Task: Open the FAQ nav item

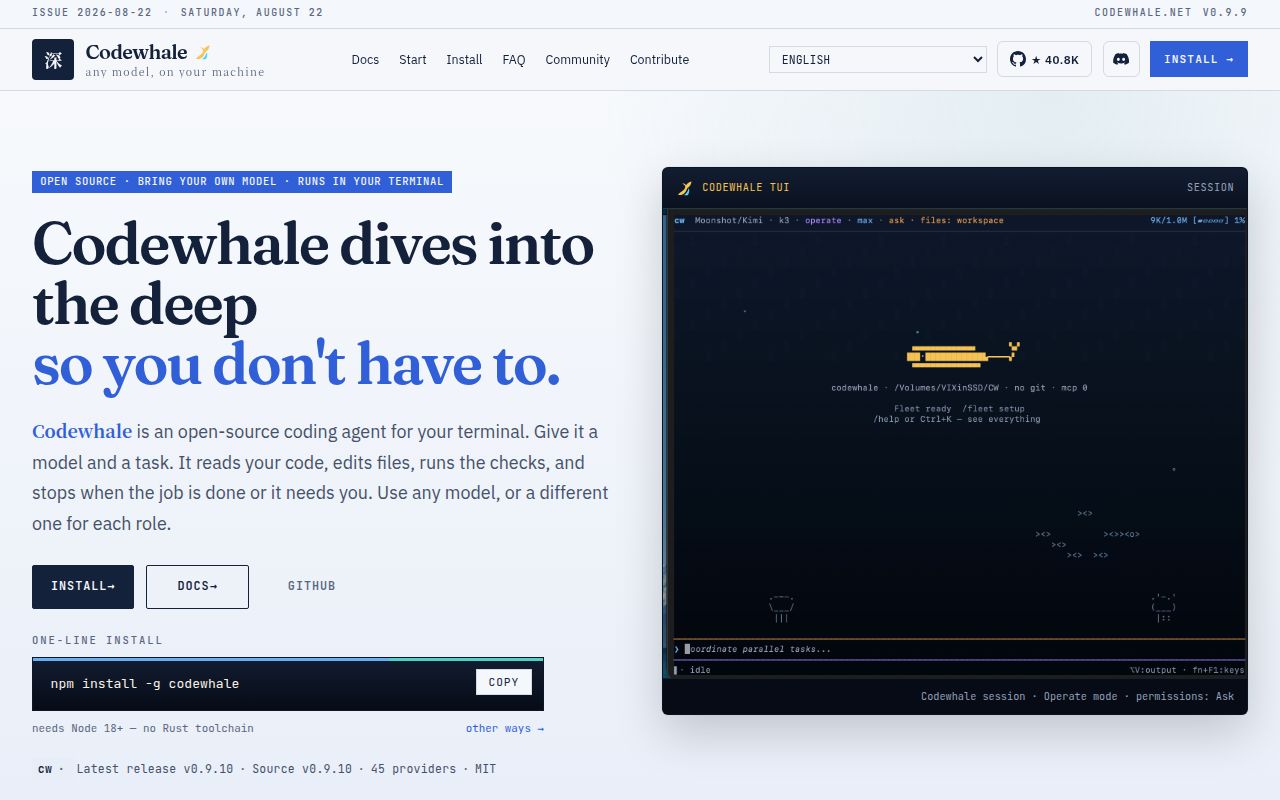Action: [514, 60]
